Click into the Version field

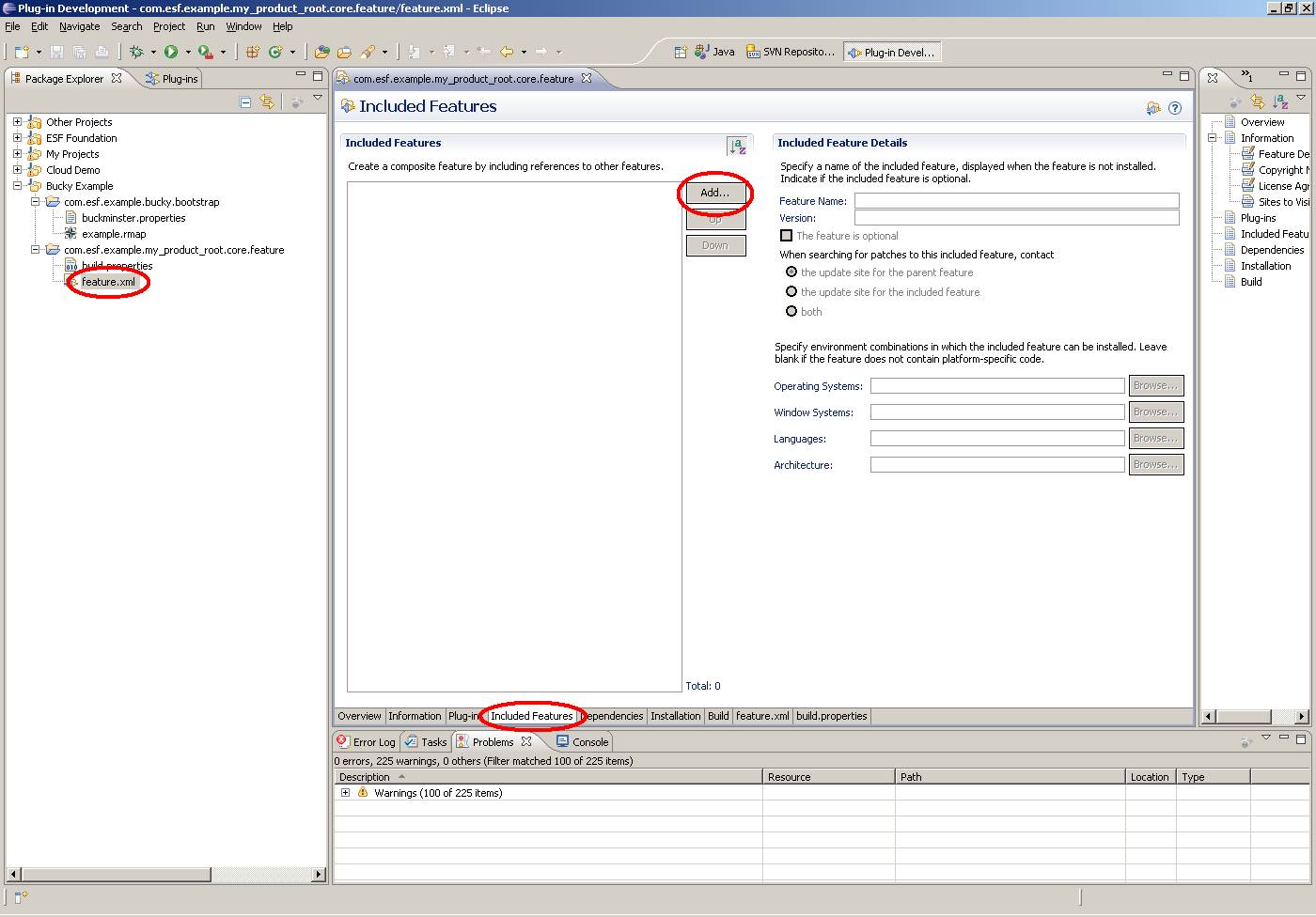click(1016, 218)
